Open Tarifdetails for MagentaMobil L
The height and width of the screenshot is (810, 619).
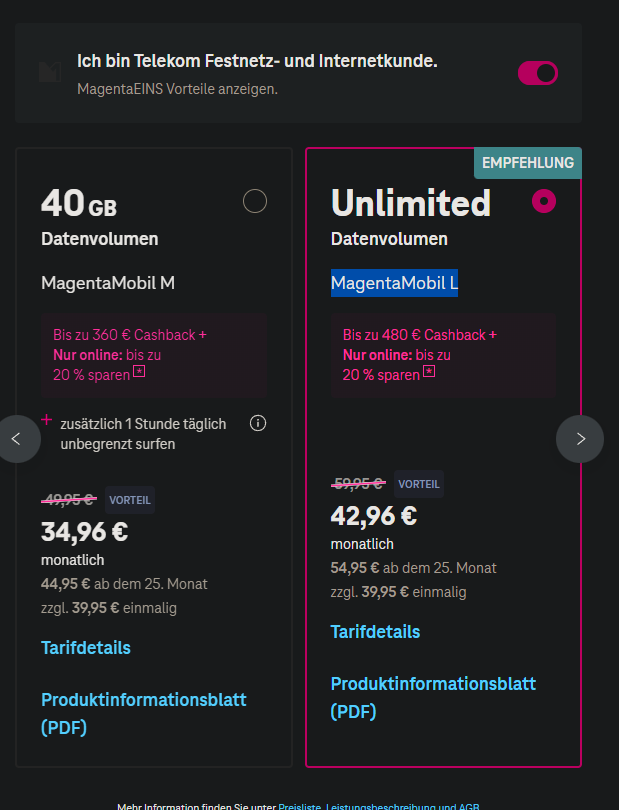[375, 632]
